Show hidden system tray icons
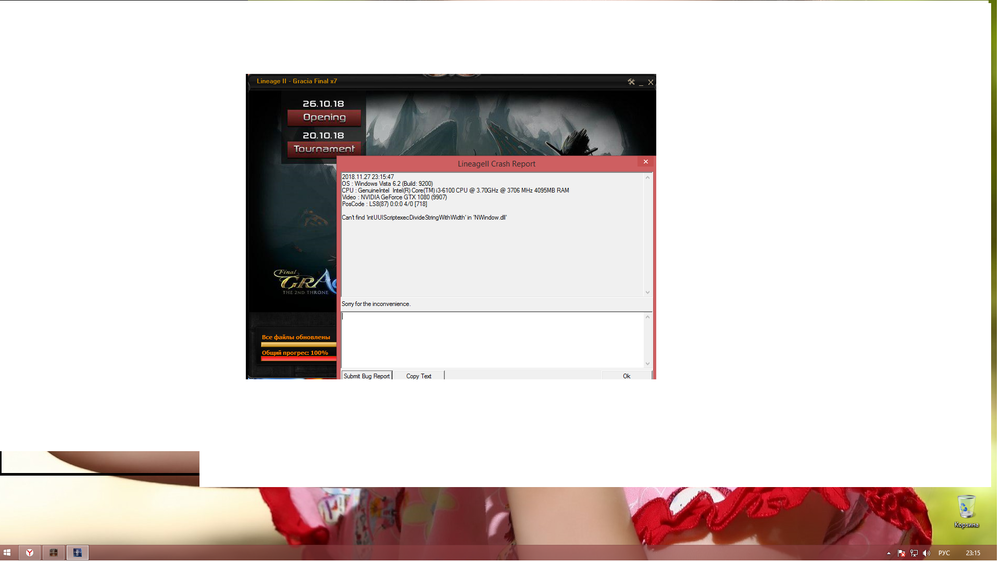Image resolution: width=1000 pixels, height=562 pixels. pos(888,553)
